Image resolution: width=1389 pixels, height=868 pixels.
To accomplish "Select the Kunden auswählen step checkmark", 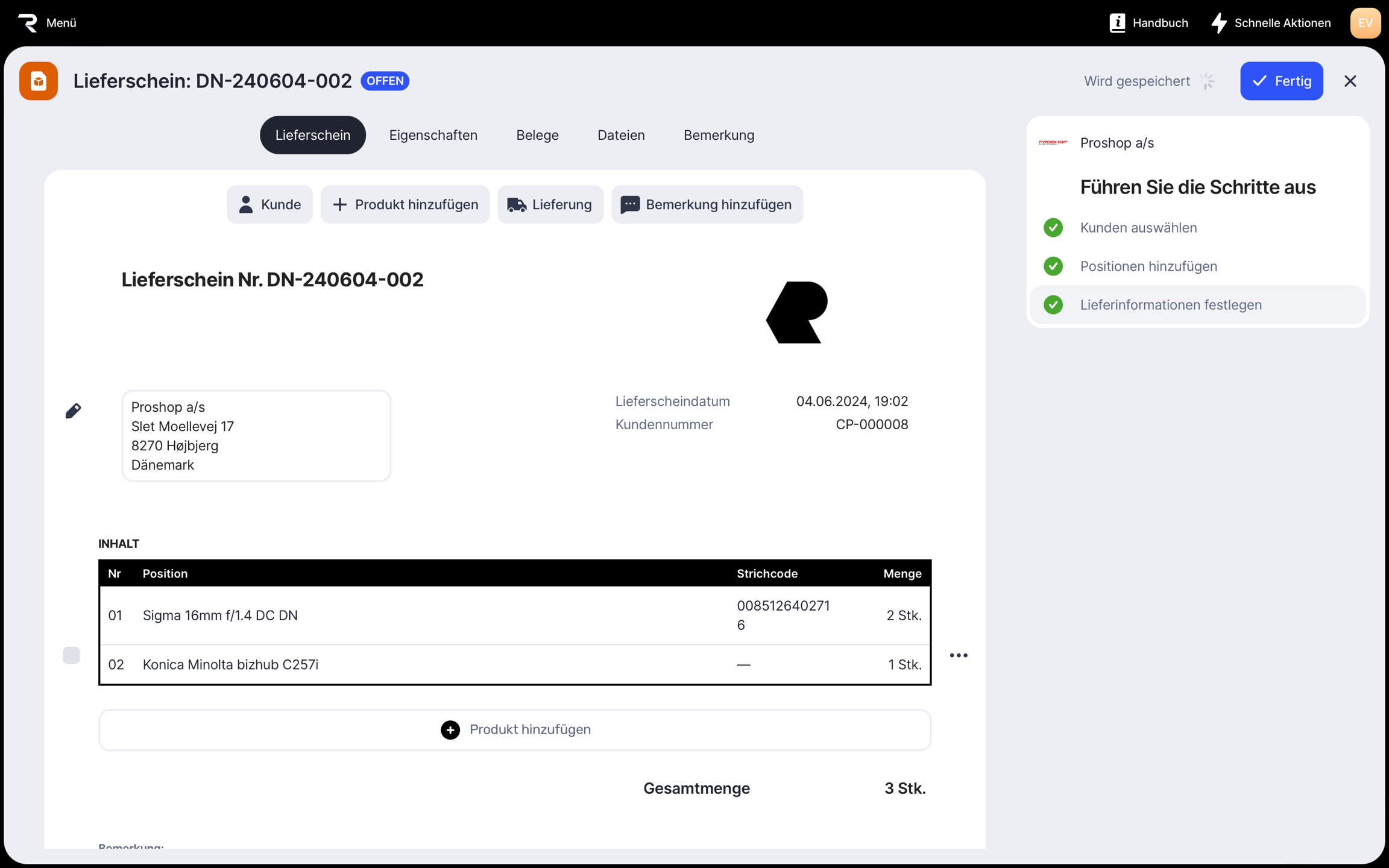I will point(1053,228).
